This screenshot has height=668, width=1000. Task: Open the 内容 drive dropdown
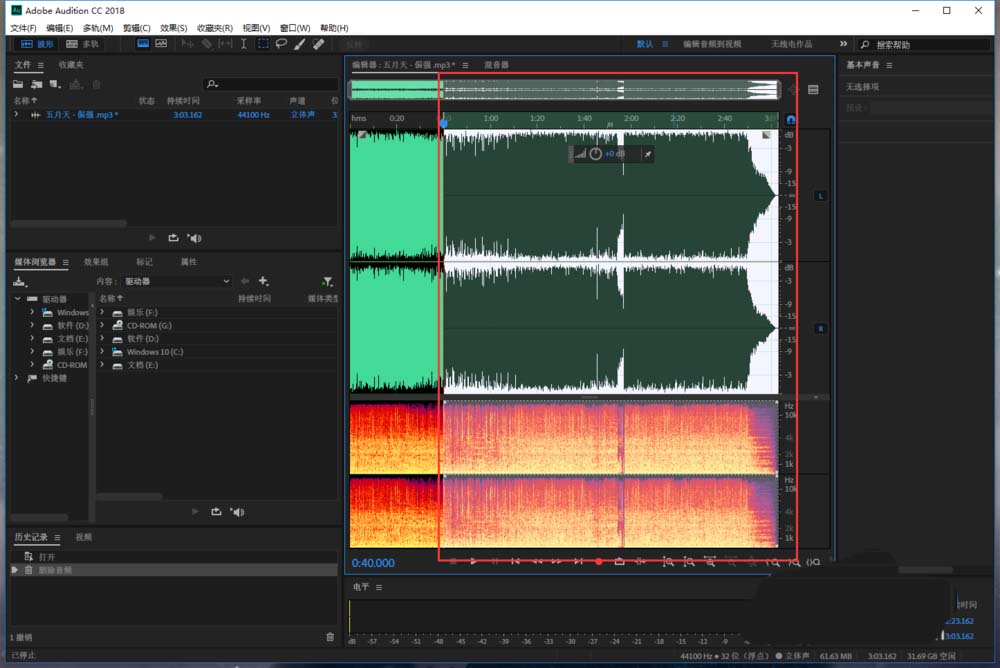click(177, 282)
